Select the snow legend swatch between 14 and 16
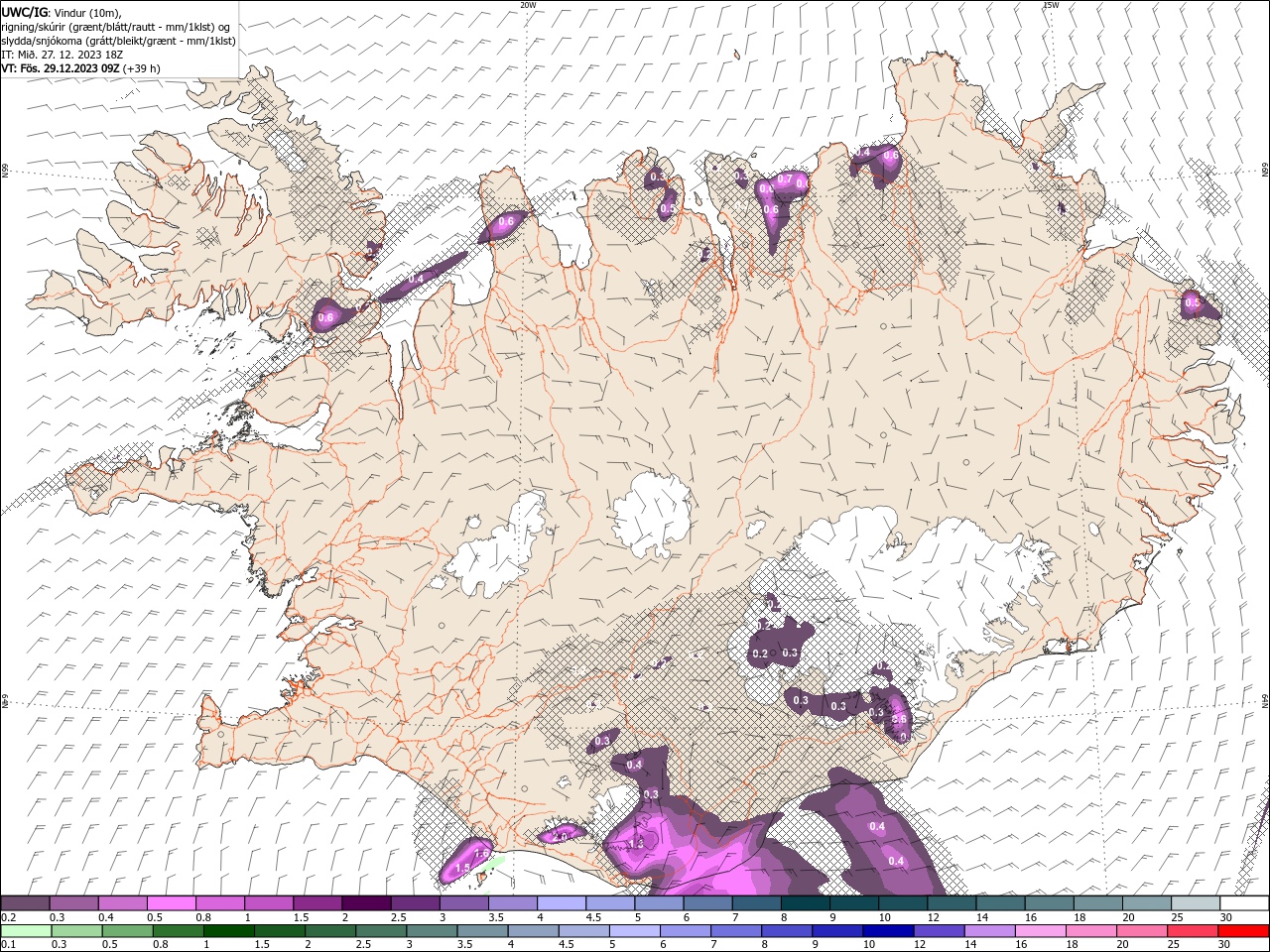The image size is (1270, 952). click(x=999, y=902)
